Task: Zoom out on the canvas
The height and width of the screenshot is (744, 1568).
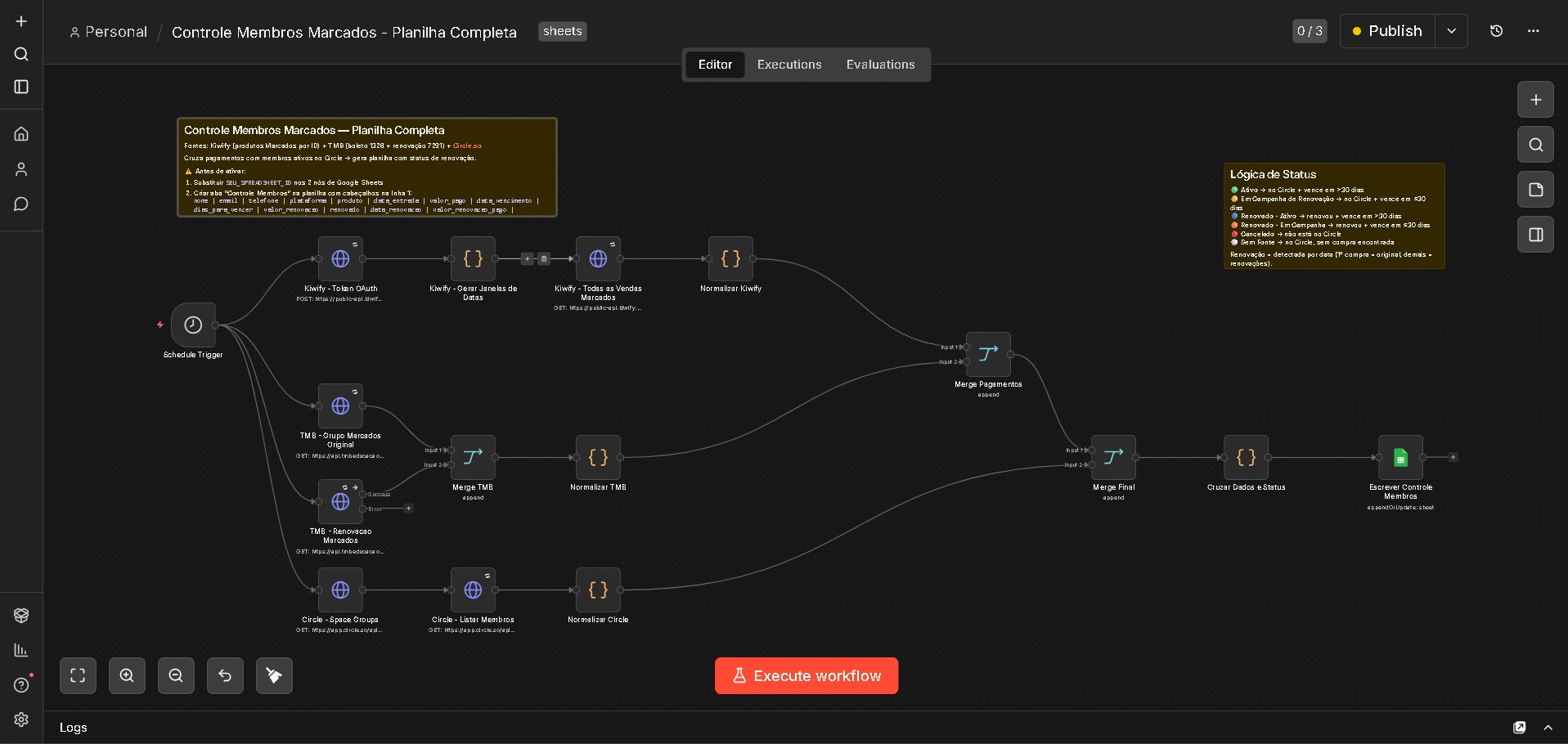Action: tap(176, 675)
